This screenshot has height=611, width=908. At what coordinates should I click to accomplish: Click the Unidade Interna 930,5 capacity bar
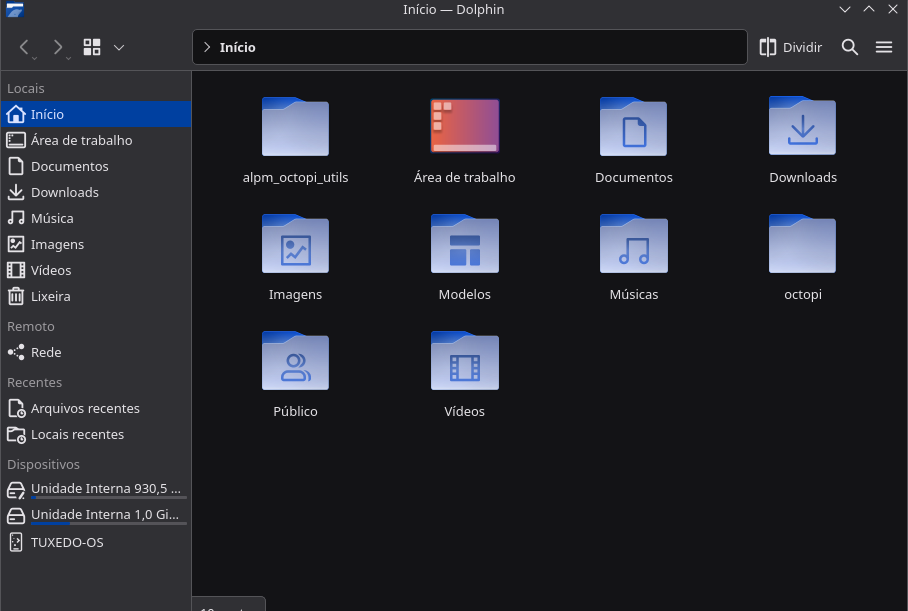click(x=108, y=498)
